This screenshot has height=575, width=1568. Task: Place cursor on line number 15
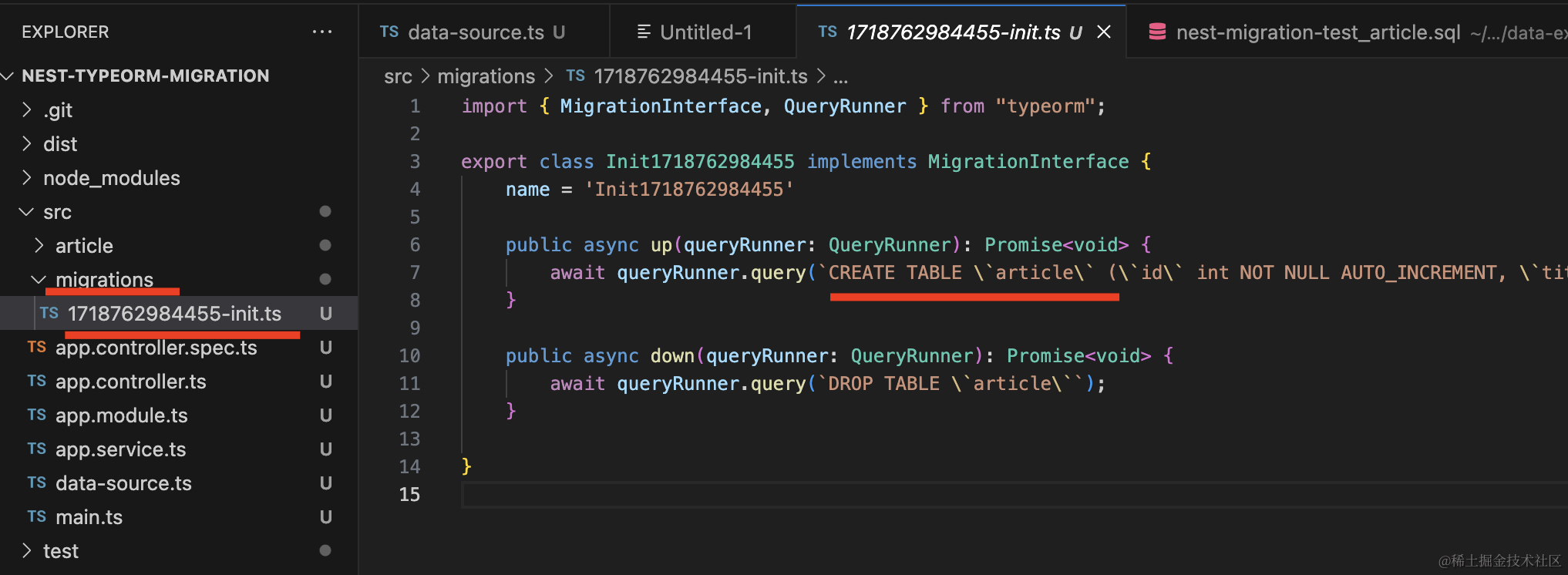pyautogui.click(x=409, y=495)
